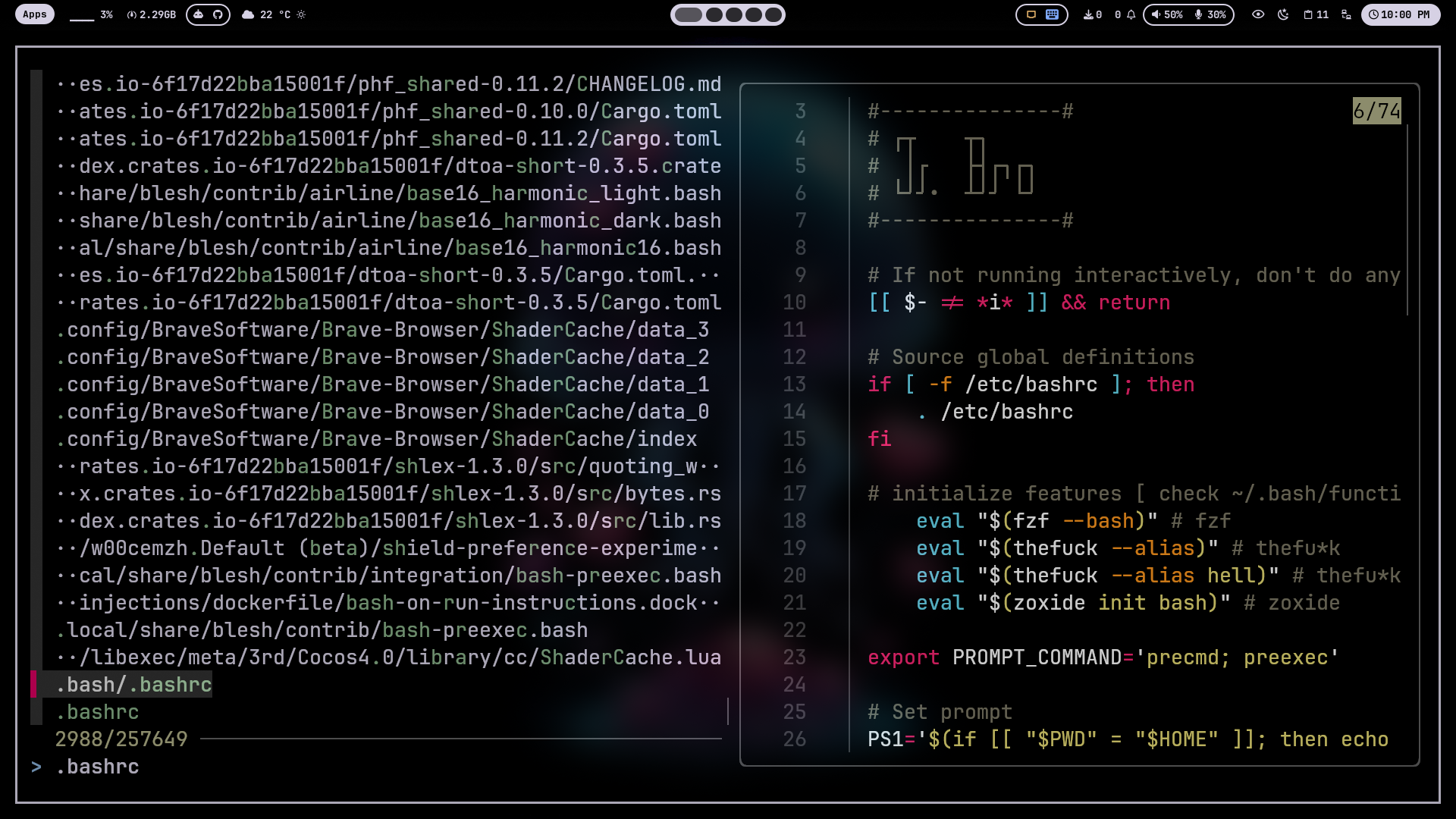The image size is (1456, 819).
Task: Select the lone .bashrc result below the highlight
Action: (x=97, y=712)
